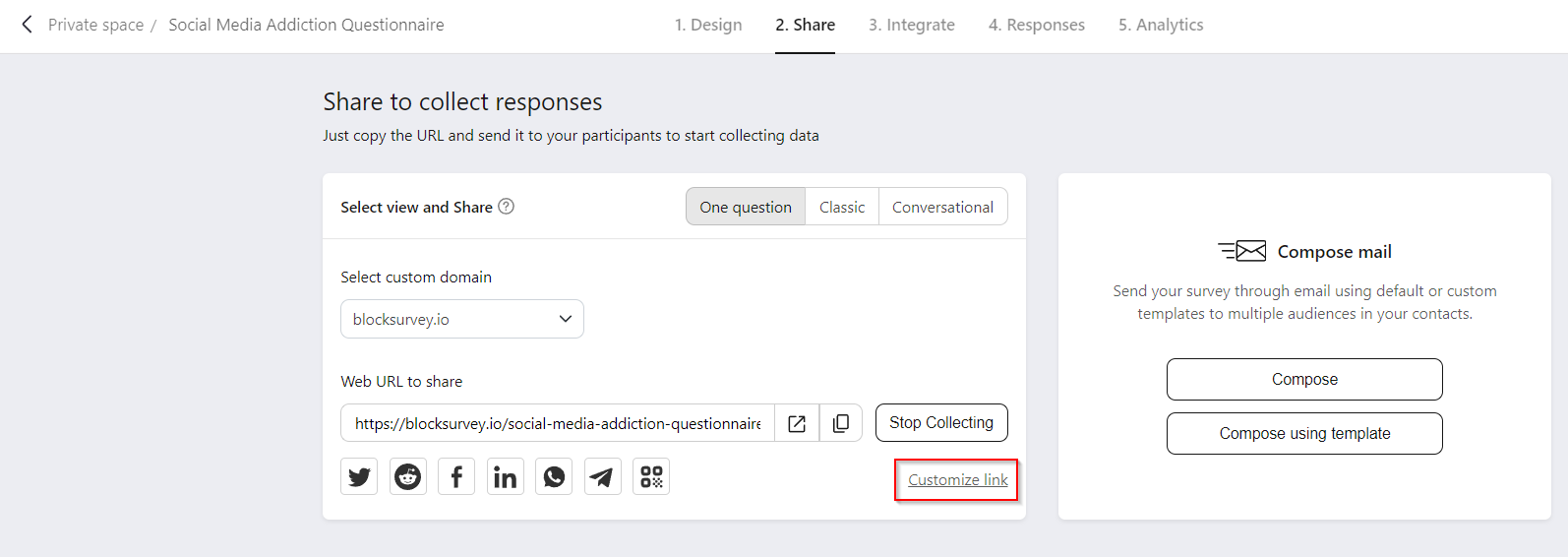Open survey URL in new tab
The height and width of the screenshot is (557, 1568).
[x=797, y=423]
